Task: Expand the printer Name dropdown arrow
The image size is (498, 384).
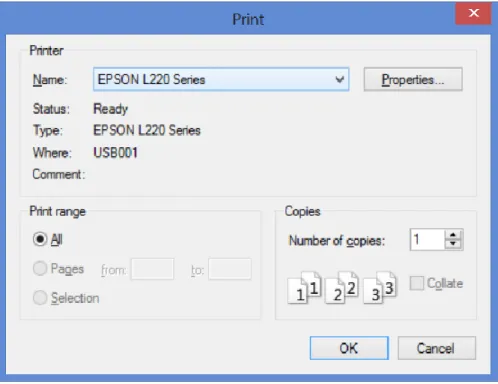Action: coord(339,79)
